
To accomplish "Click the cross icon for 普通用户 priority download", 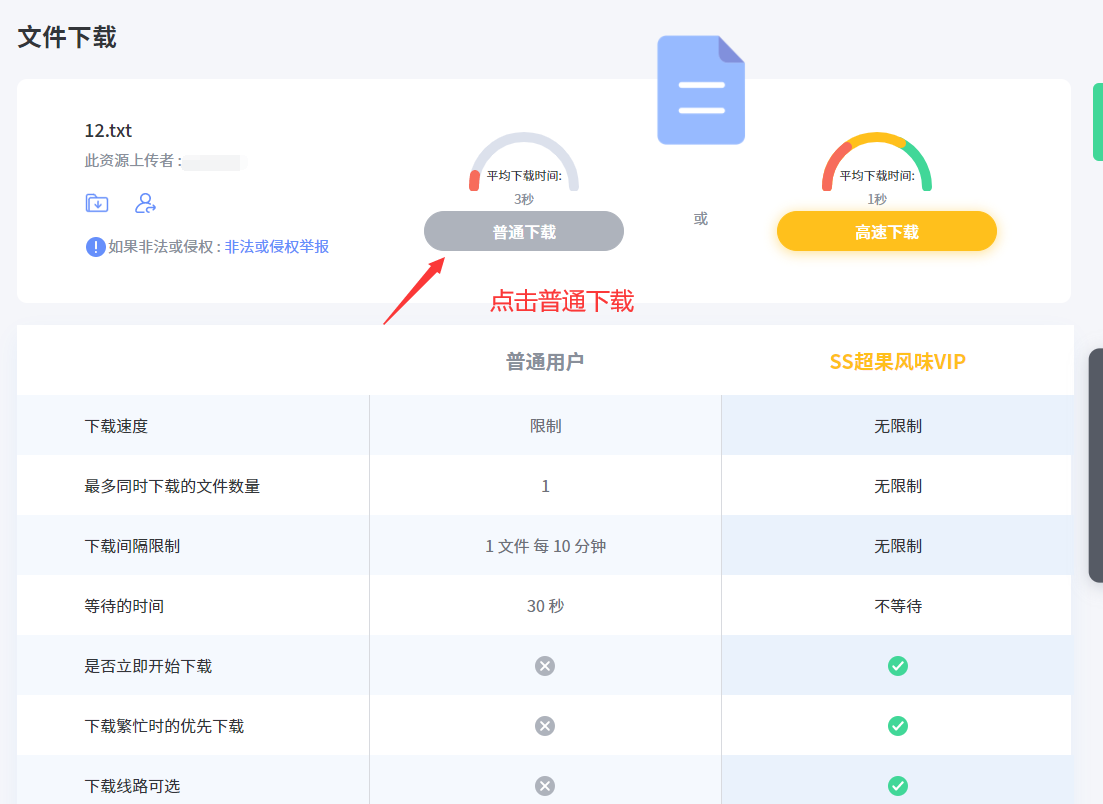I will 545,726.
